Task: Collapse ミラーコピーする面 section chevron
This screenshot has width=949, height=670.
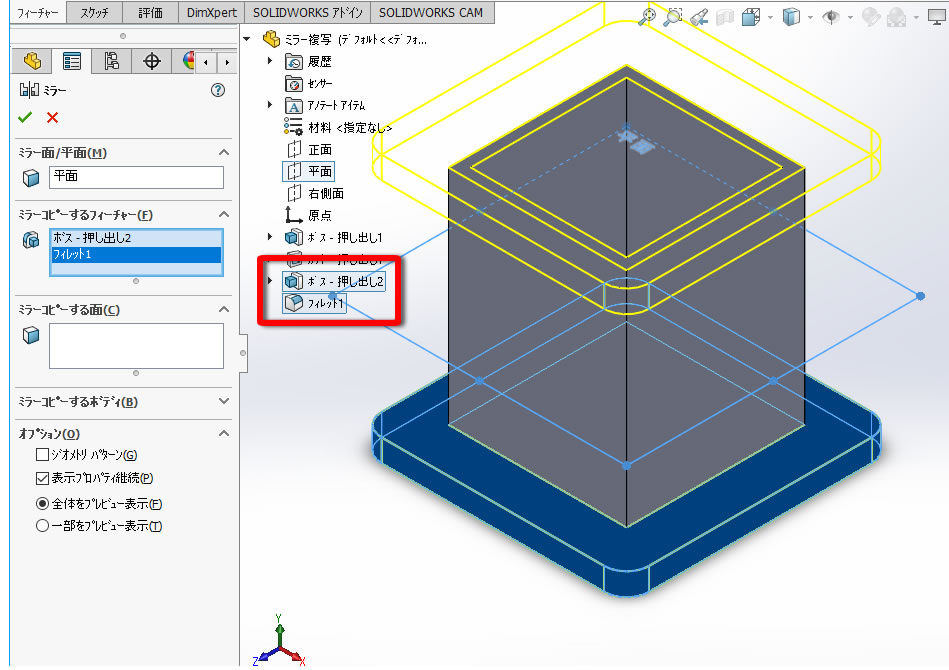Action: click(x=224, y=309)
